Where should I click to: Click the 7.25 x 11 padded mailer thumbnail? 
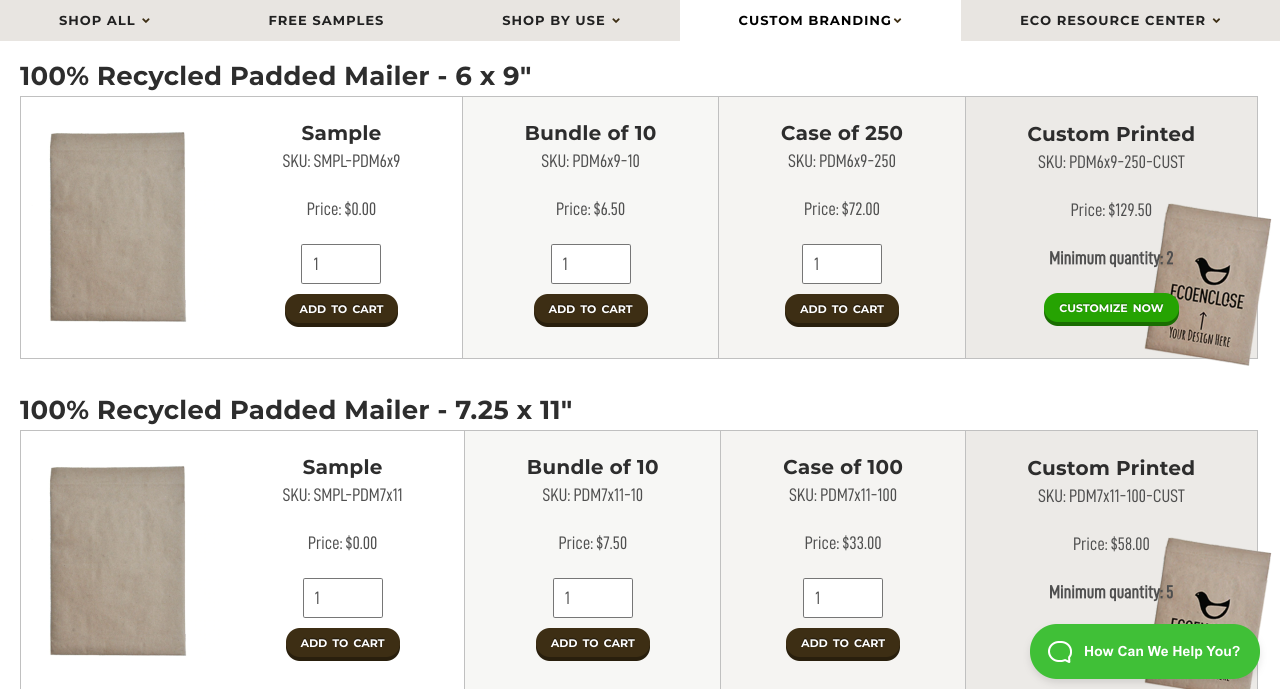[x=118, y=561]
